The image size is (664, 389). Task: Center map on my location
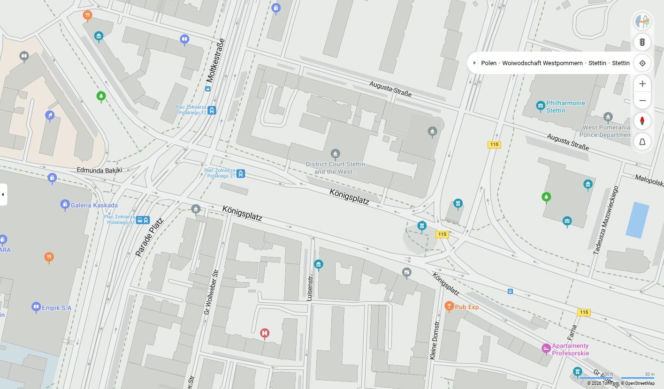pos(642,63)
